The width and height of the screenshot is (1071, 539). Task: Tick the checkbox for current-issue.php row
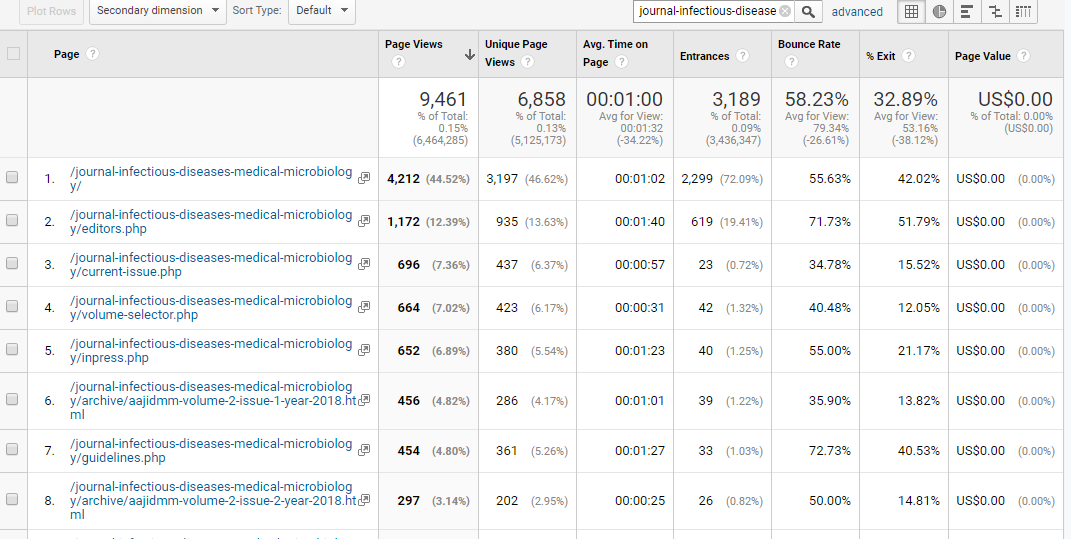click(12, 264)
